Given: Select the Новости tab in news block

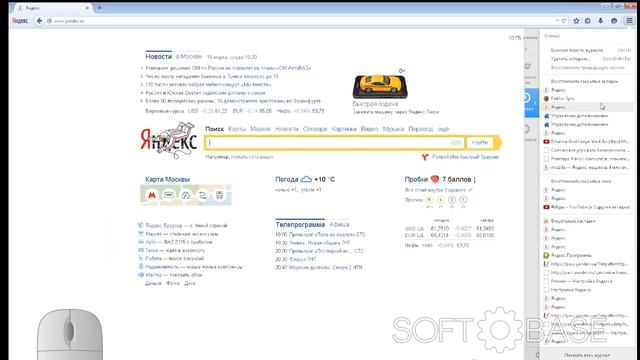Looking at the screenshot, I should point(158,57).
